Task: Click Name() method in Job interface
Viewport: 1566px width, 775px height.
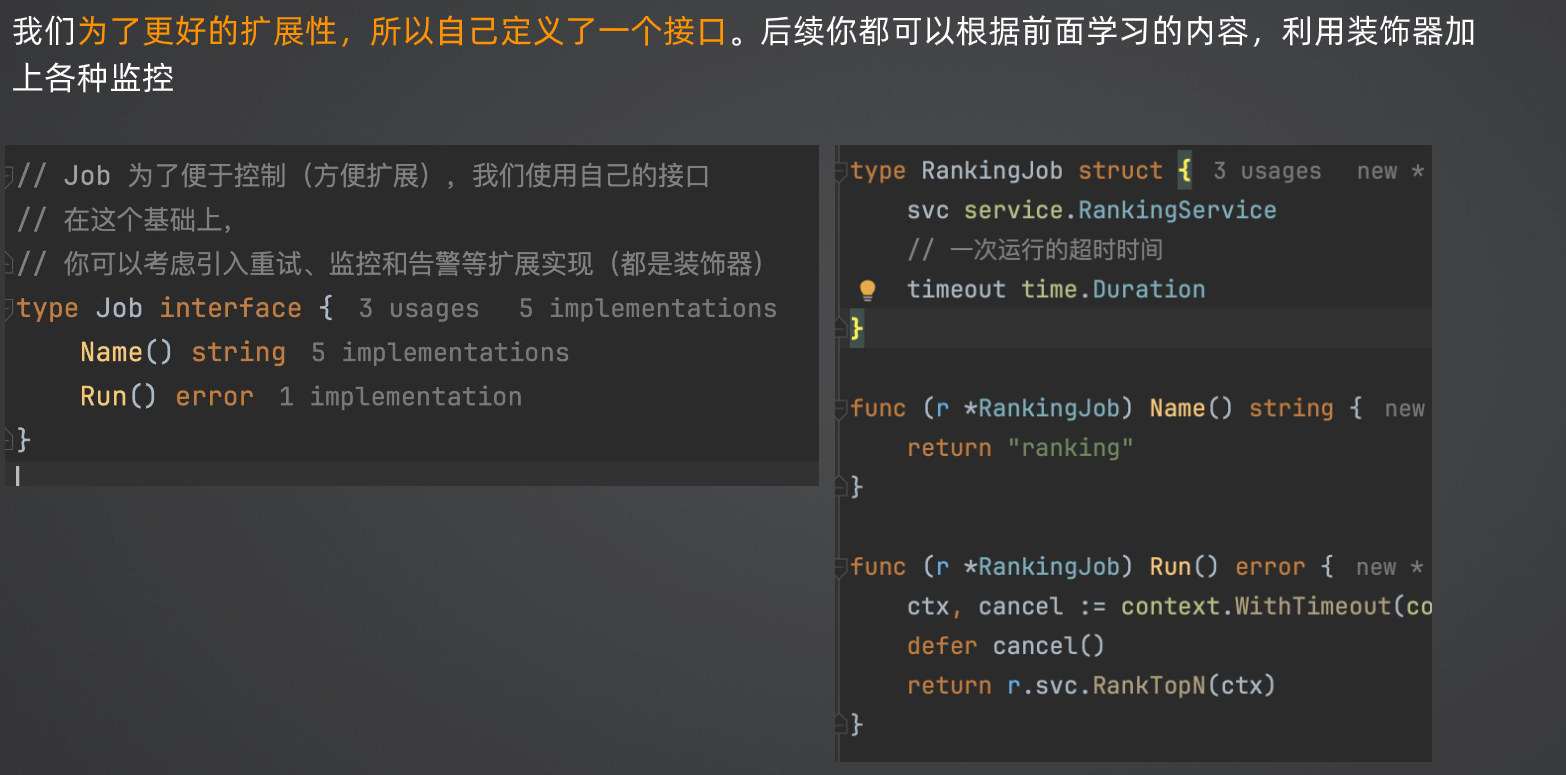Action: [x=127, y=352]
